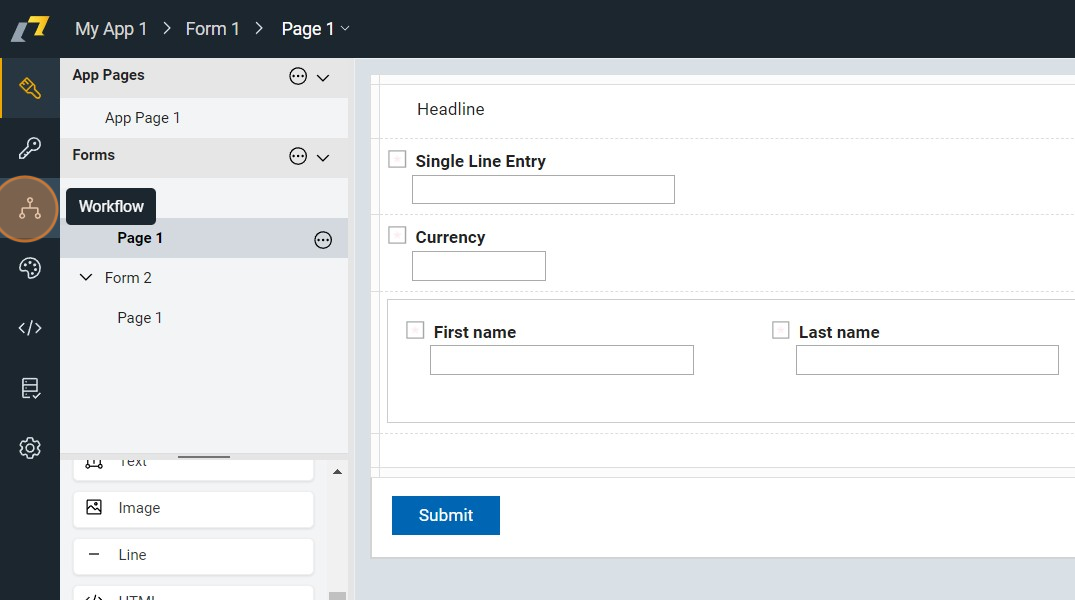Toggle the Currency field checkbox
This screenshot has height=600, width=1075.
coord(397,235)
